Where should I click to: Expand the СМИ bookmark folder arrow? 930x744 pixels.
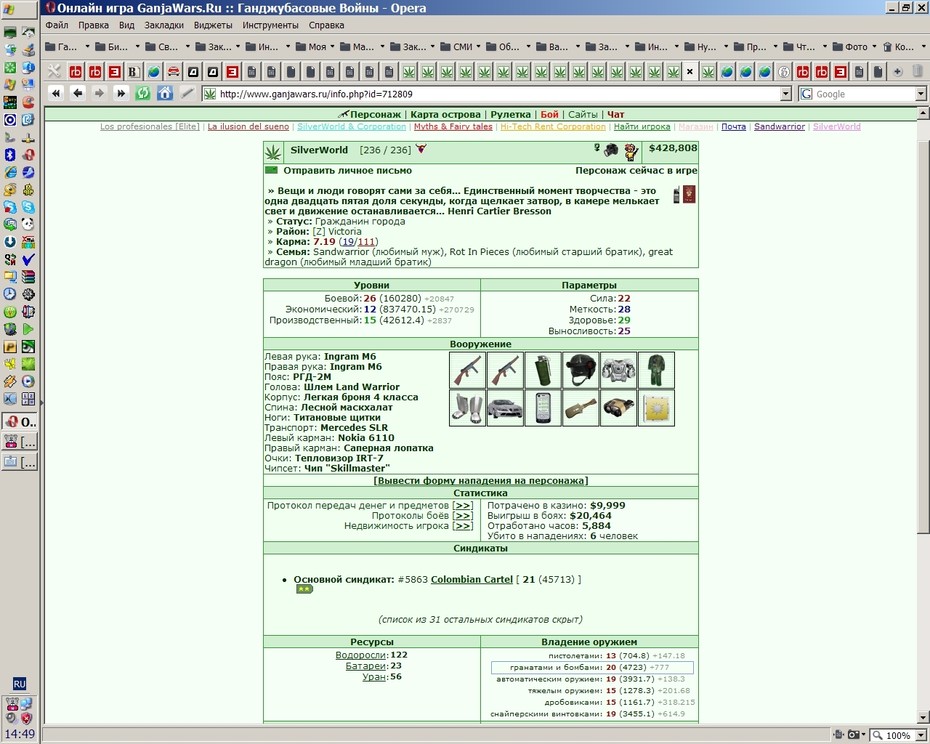478,46
